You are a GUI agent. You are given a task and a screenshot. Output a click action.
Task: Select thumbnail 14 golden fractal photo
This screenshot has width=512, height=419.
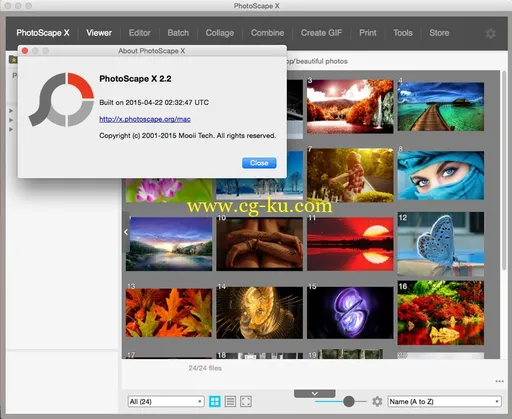click(260, 313)
